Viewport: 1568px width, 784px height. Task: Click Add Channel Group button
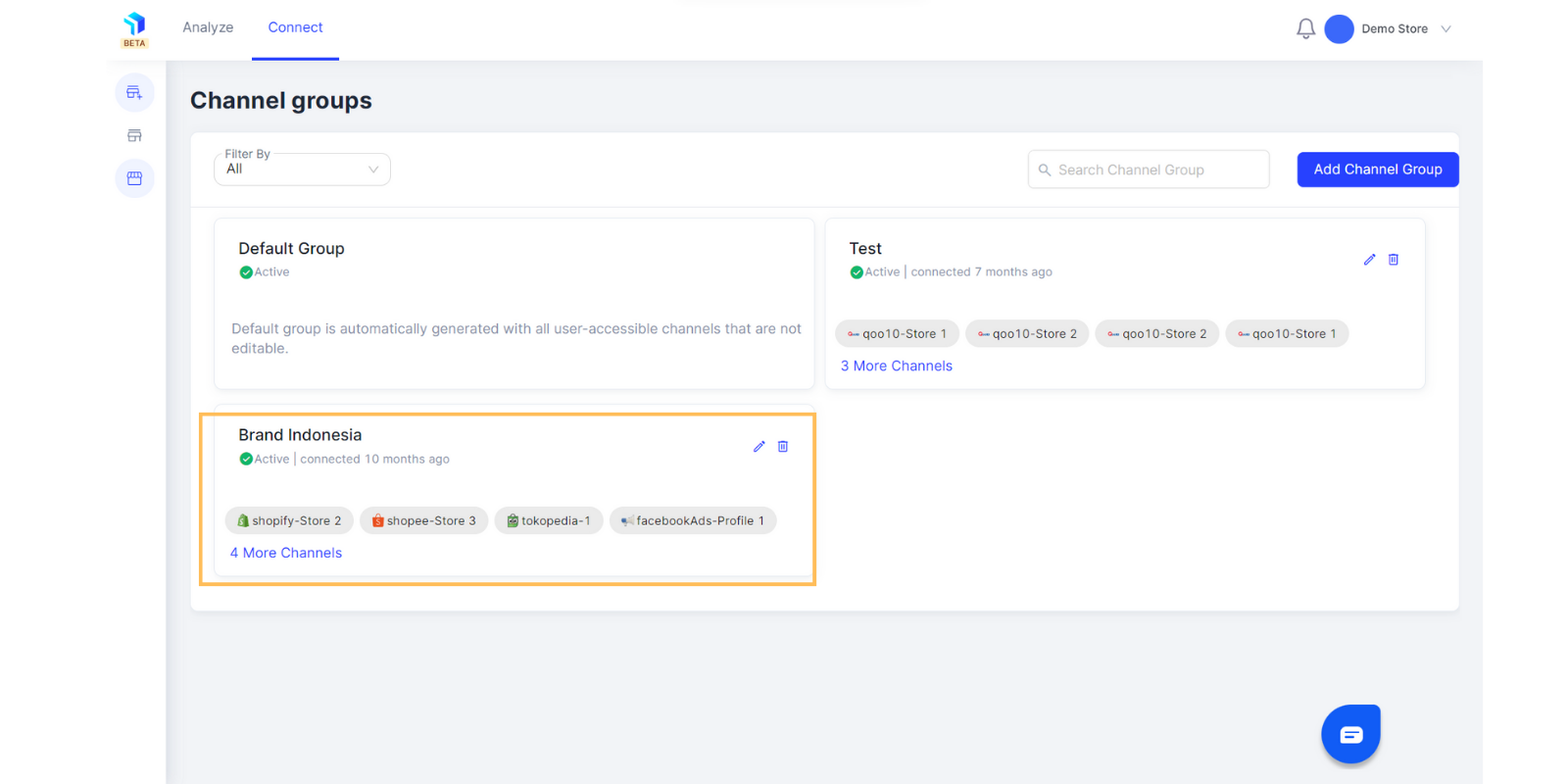1378,170
